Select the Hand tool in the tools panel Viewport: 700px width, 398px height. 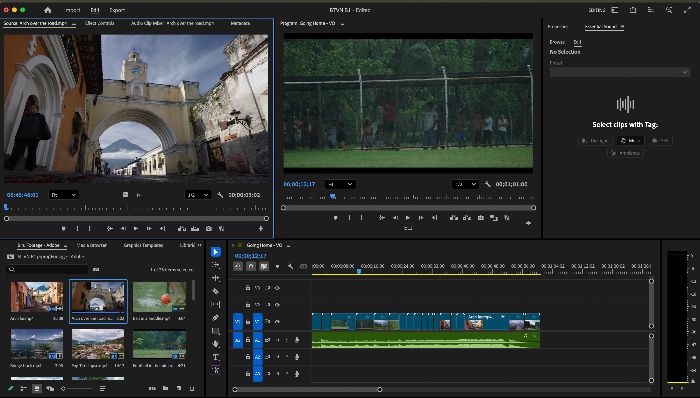coord(216,344)
